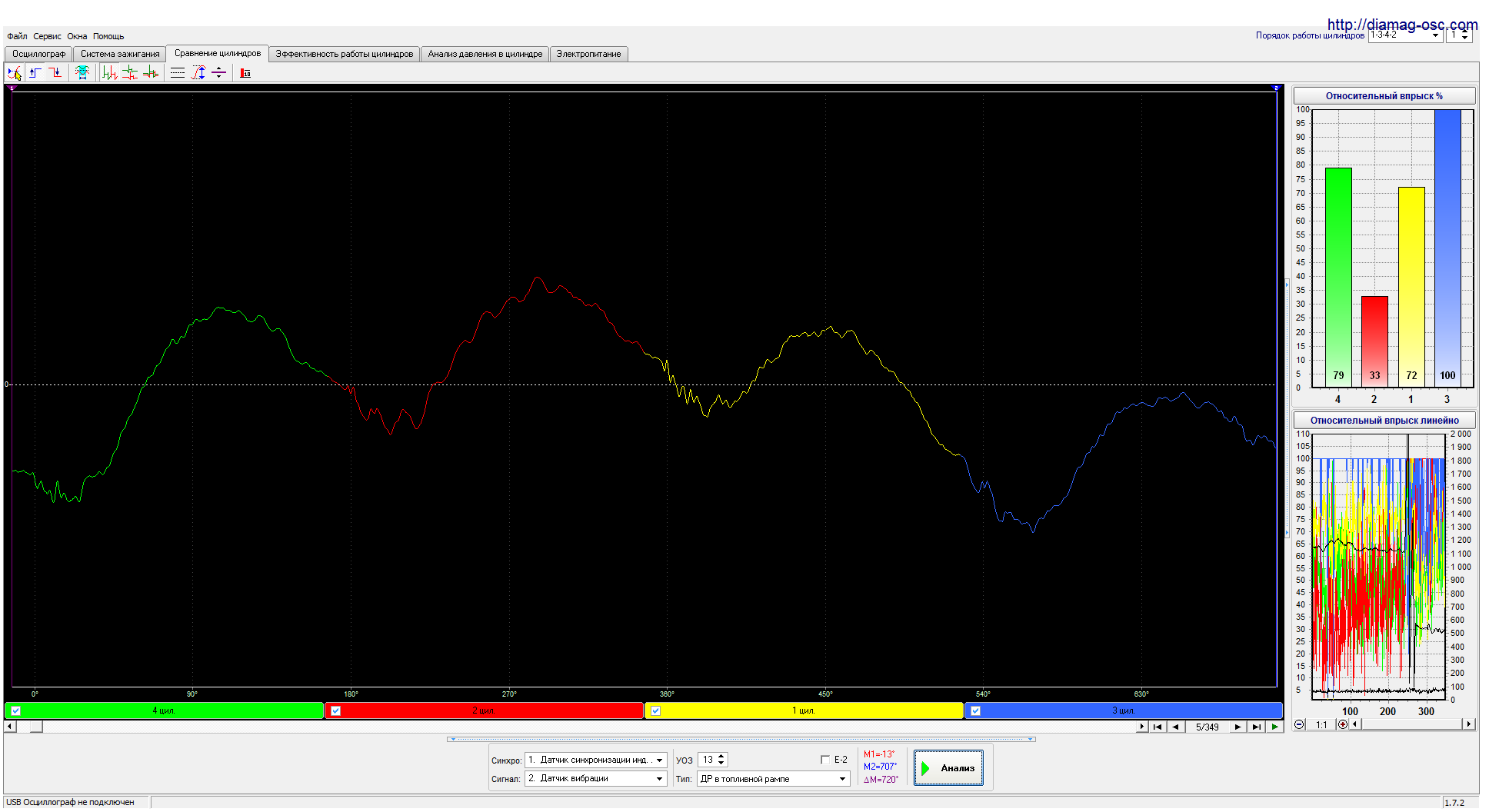This screenshot has width=1489, height=812.
Task: Jump to the first frame
Action: coord(1158,727)
